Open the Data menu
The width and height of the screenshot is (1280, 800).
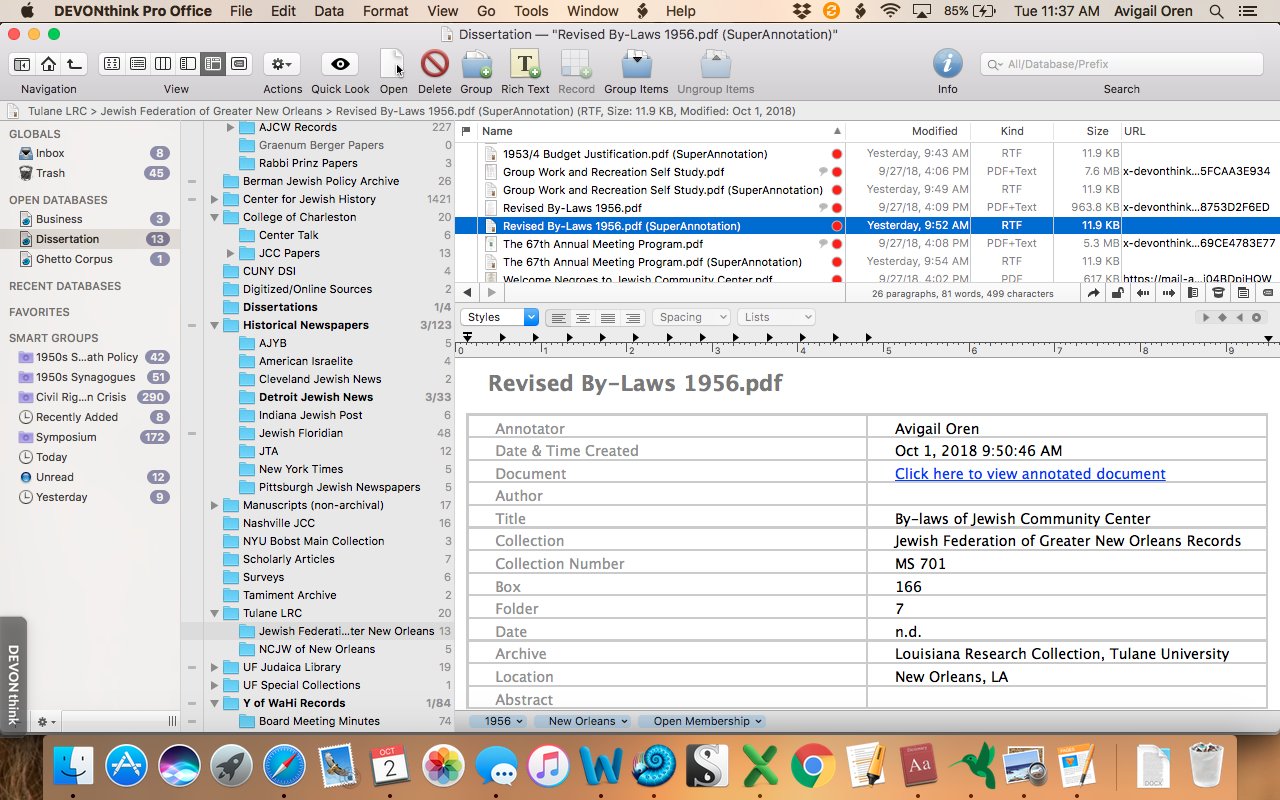pyautogui.click(x=329, y=11)
